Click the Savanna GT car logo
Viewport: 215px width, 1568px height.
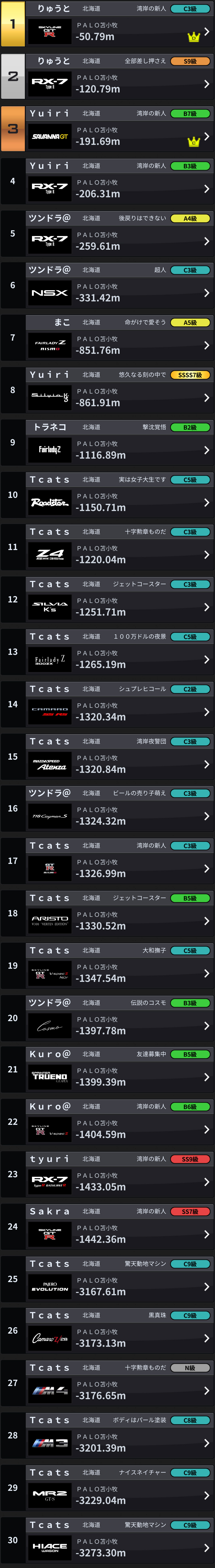click(49, 136)
